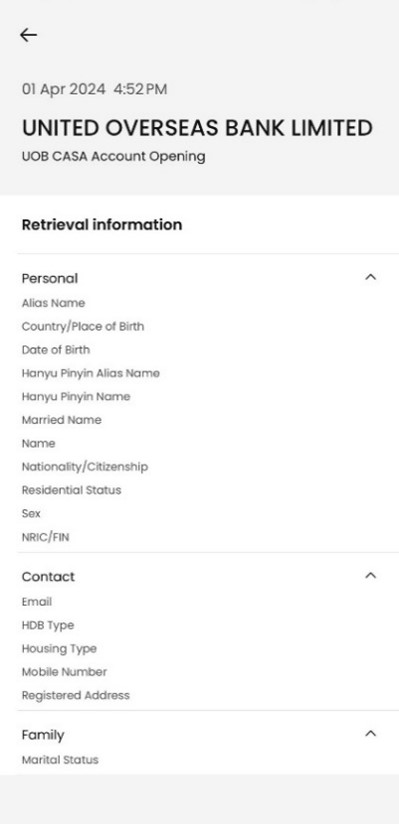Tap the Date of Birth item
The image size is (399, 824).
click(56, 350)
